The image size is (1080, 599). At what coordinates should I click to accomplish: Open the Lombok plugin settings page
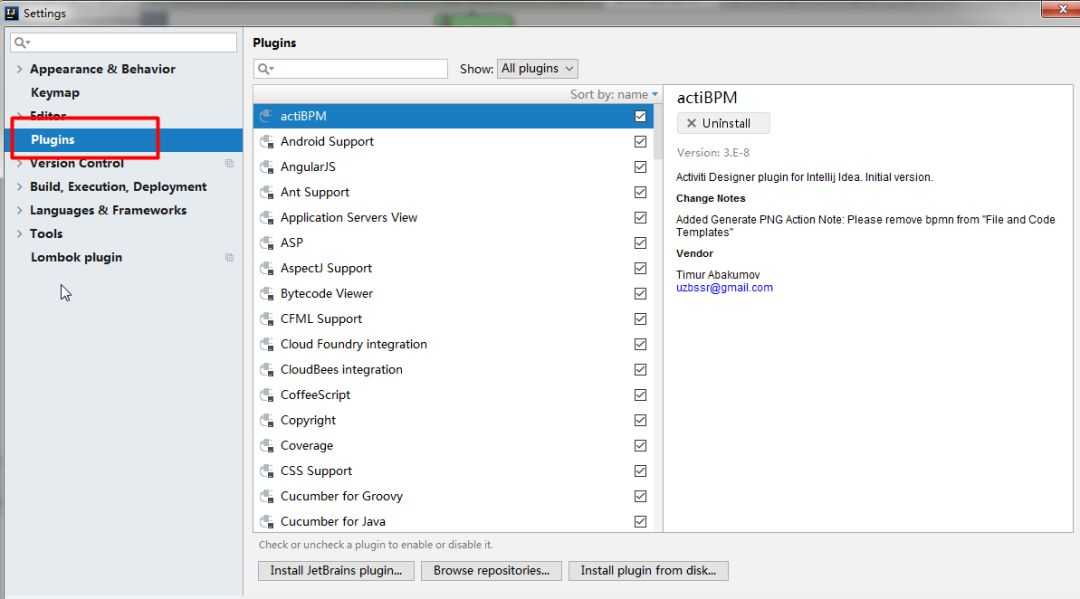[76, 258]
